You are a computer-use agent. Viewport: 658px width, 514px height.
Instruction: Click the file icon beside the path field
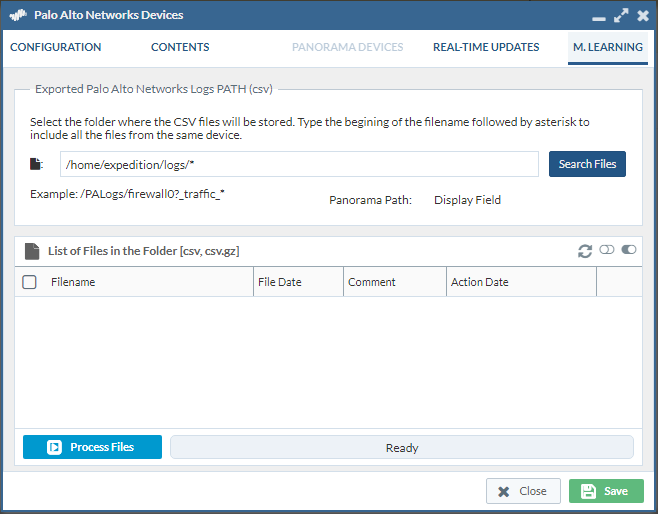point(36,164)
